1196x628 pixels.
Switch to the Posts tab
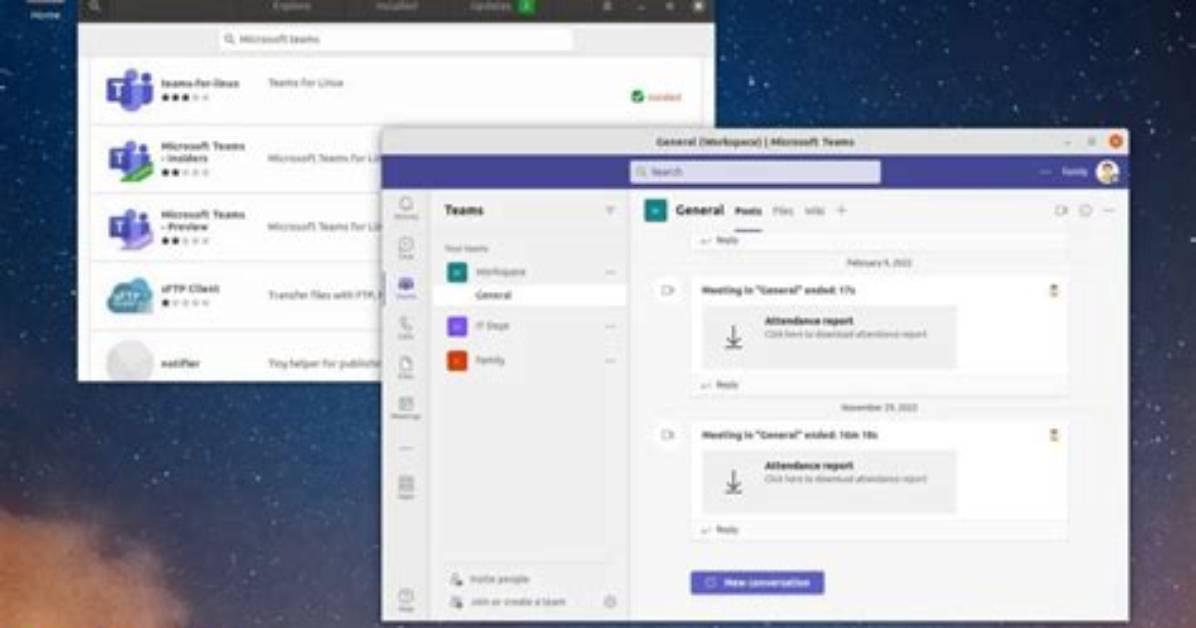coord(748,211)
